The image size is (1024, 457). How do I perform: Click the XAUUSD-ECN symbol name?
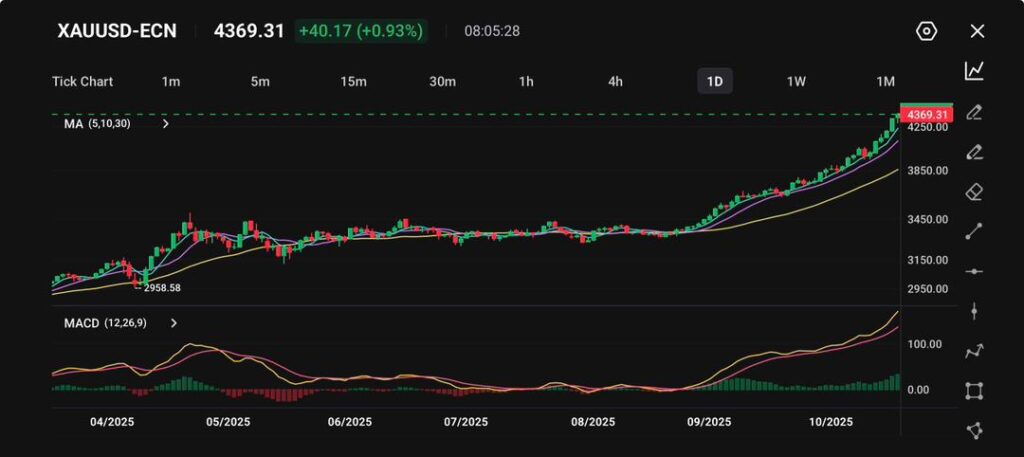(x=117, y=31)
